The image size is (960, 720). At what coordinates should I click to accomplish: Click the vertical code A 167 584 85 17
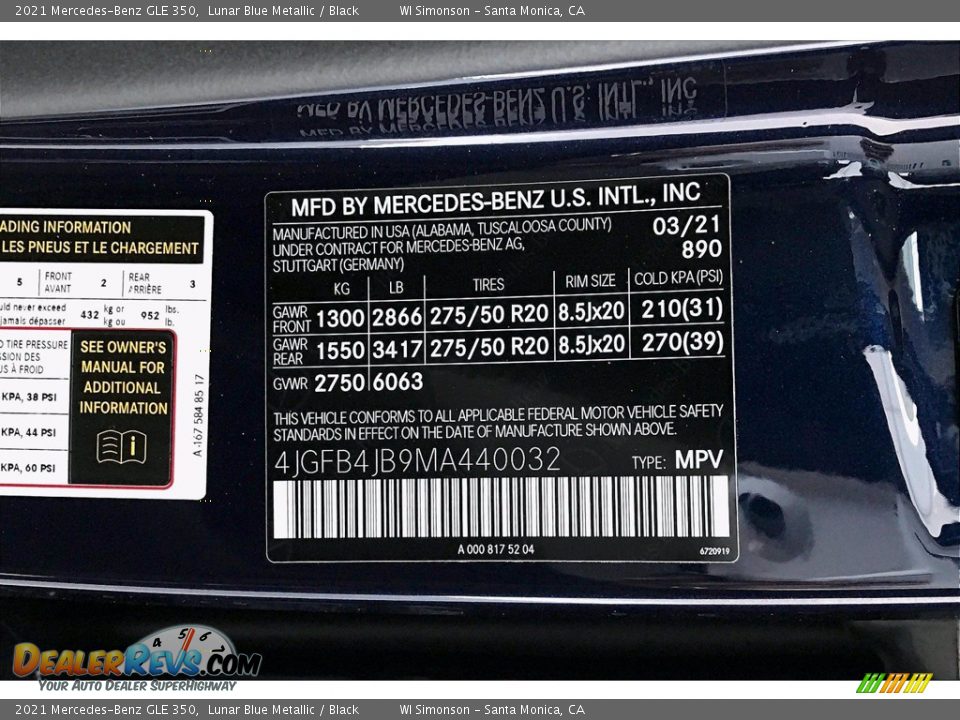[198, 415]
